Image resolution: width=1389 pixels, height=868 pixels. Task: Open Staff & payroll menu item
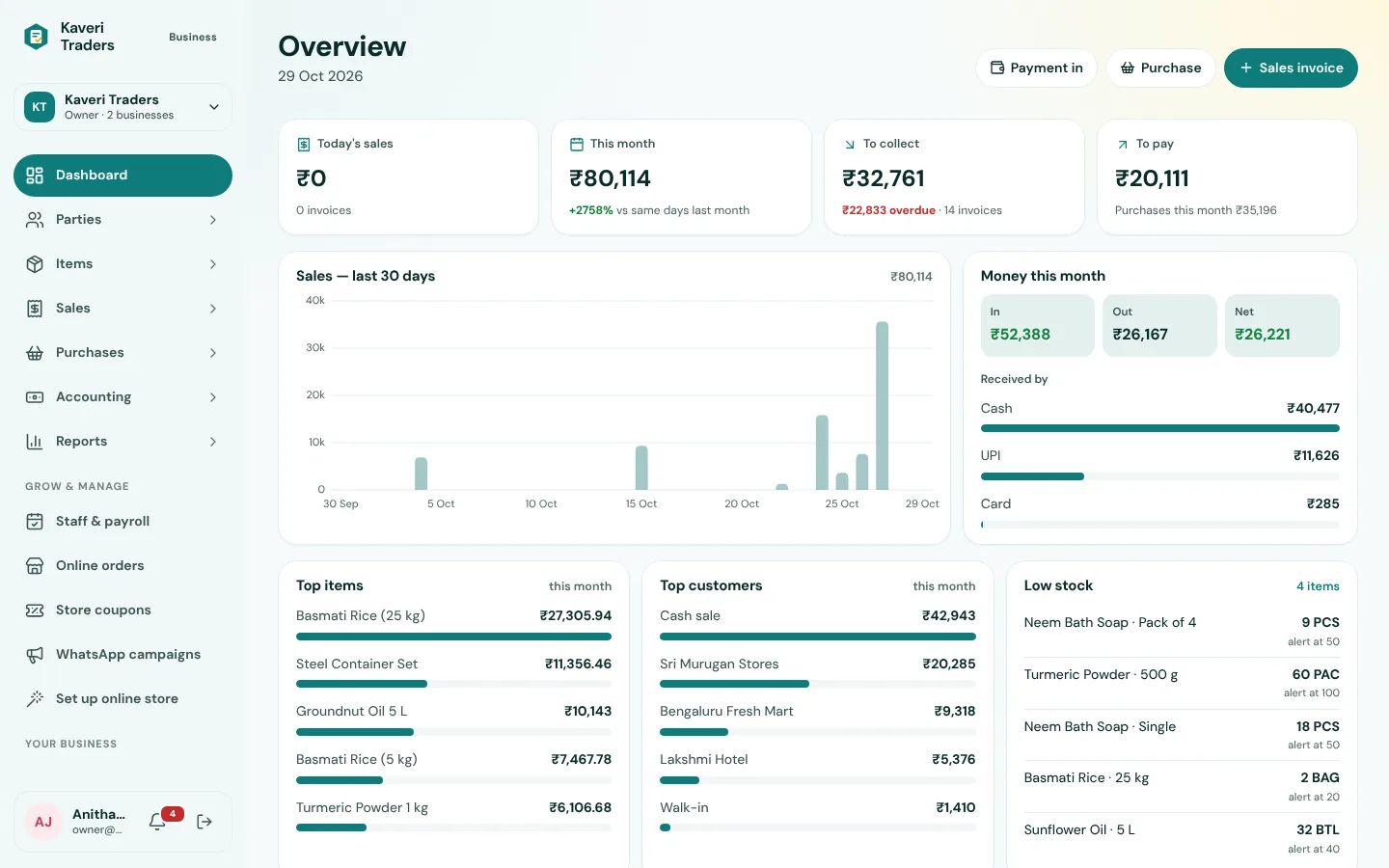[x=123, y=522]
